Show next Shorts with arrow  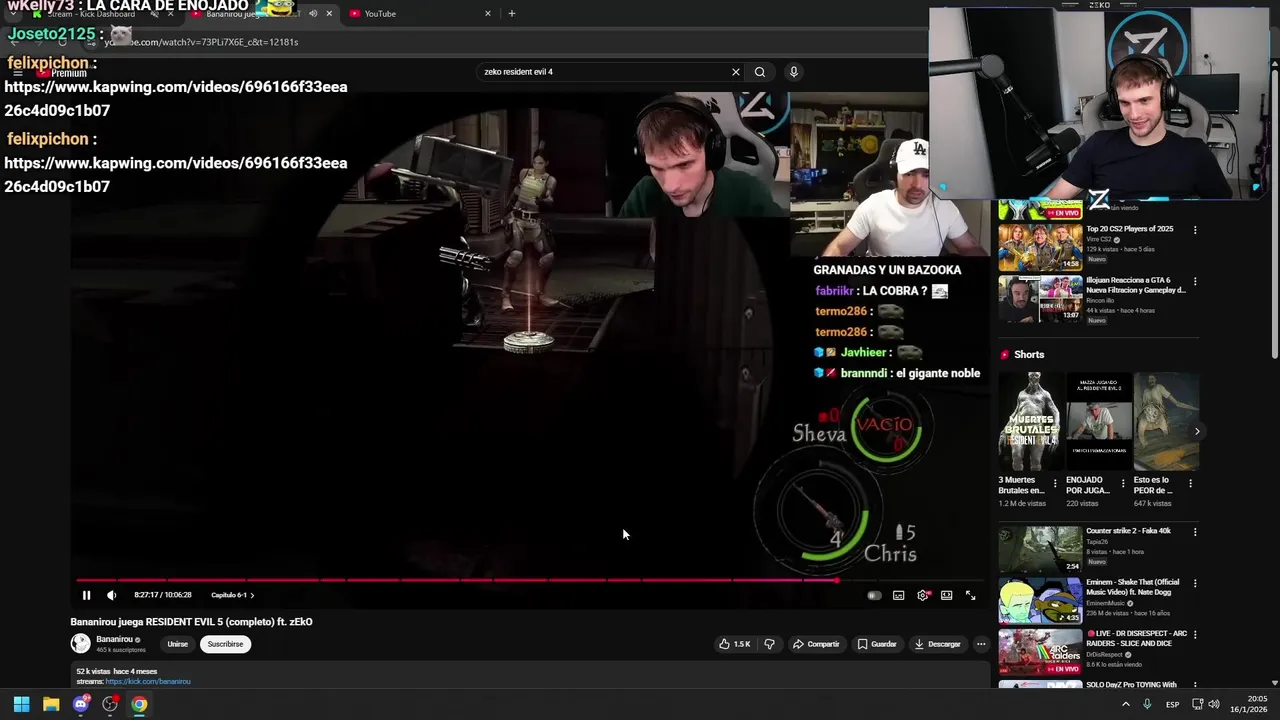(x=1197, y=432)
